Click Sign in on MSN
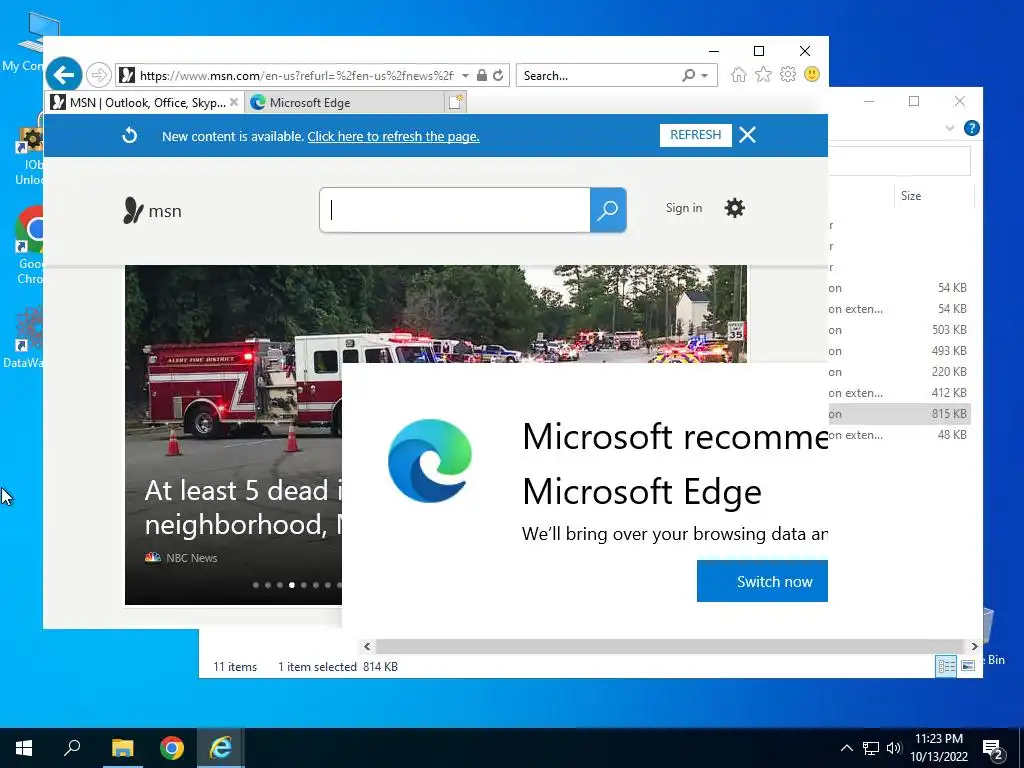Image resolution: width=1024 pixels, height=768 pixels. (684, 208)
